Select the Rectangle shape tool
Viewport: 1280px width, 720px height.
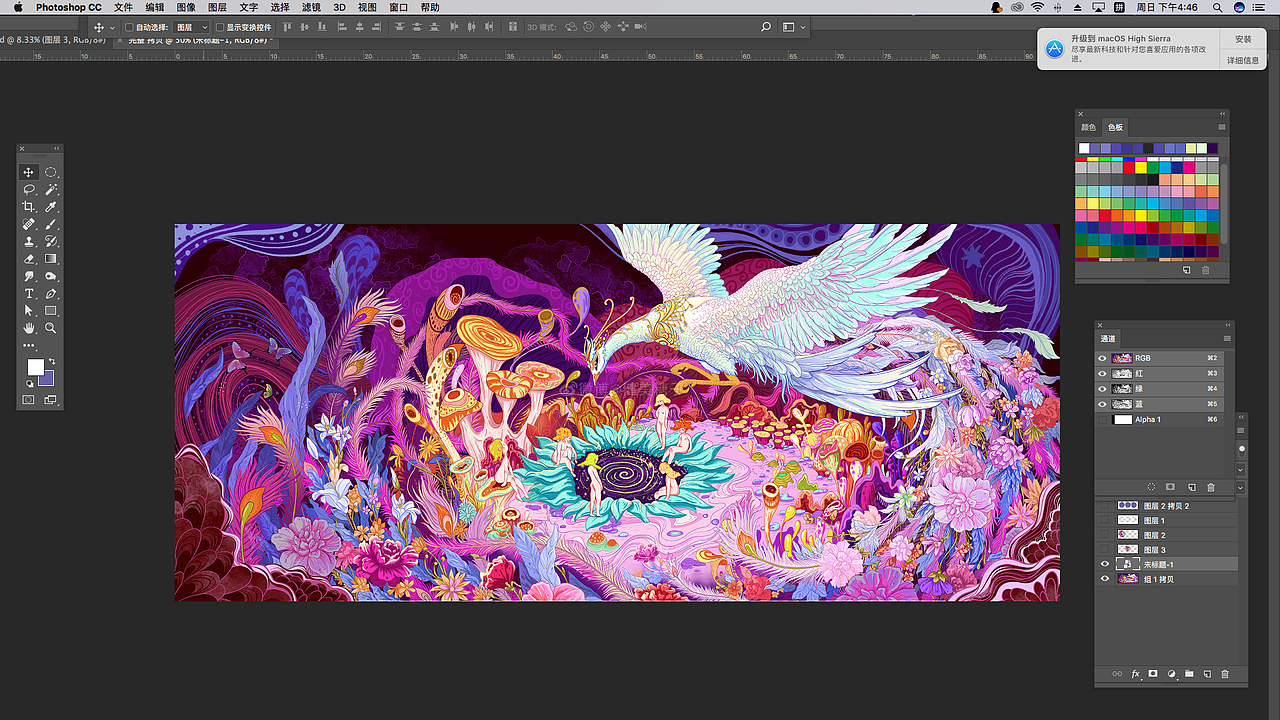[x=51, y=311]
